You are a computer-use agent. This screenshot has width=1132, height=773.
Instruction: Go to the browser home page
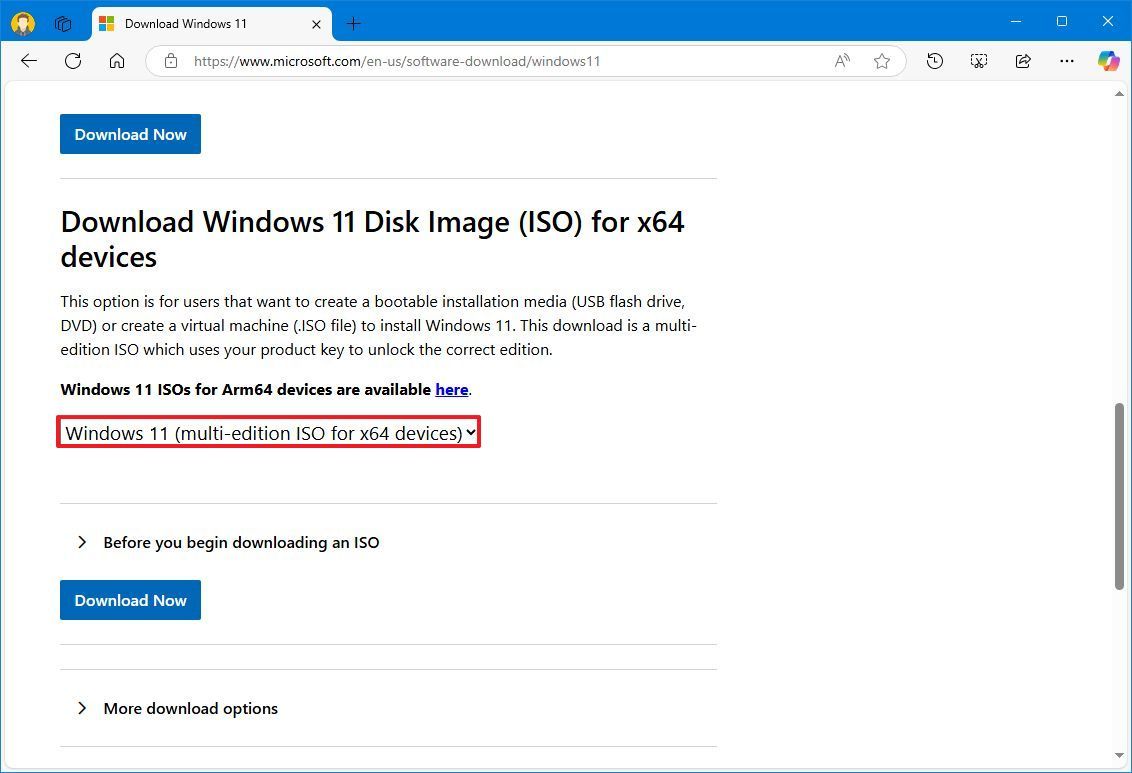(117, 61)
